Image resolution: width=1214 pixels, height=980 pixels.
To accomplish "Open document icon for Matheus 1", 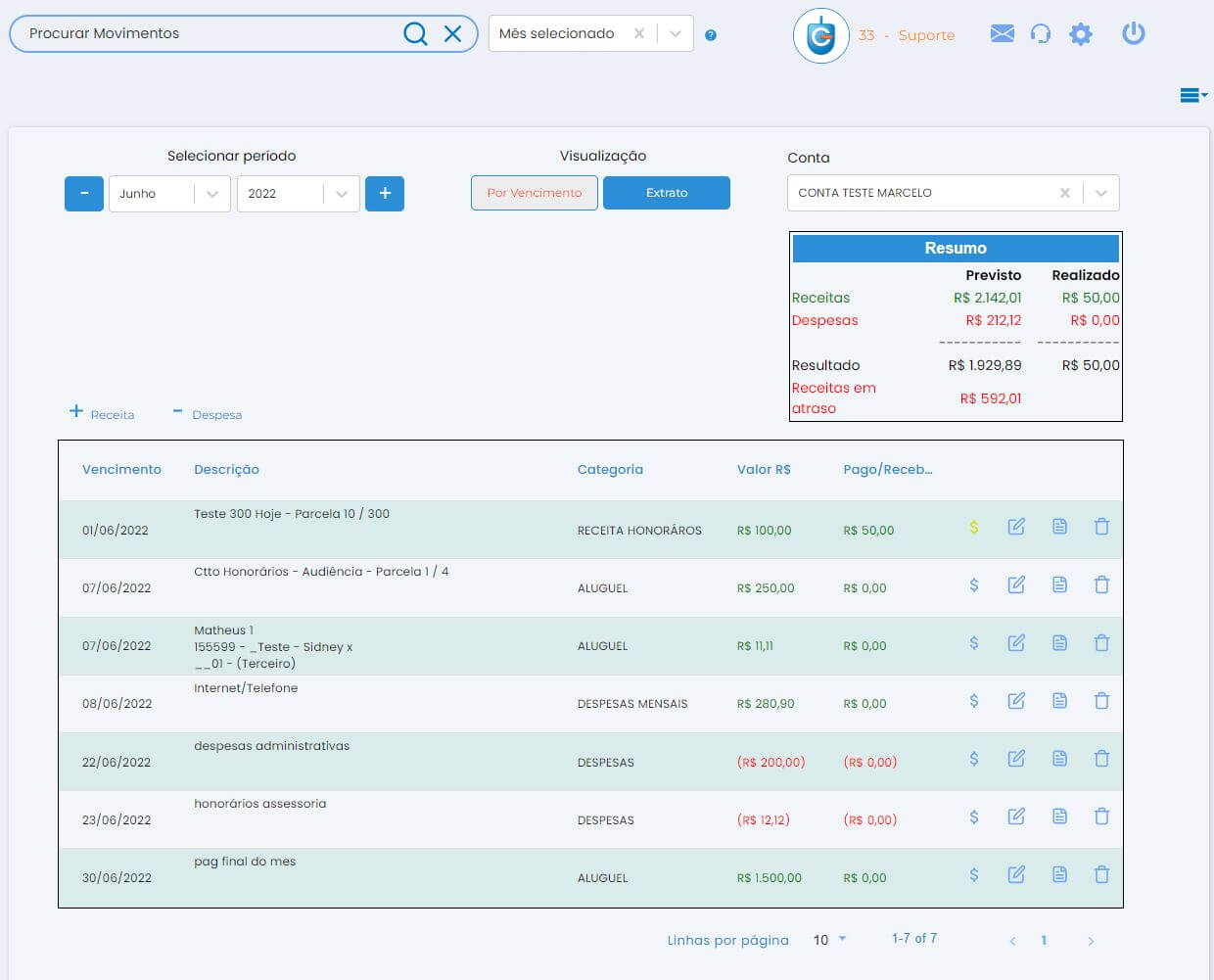I will point(1059,642).
